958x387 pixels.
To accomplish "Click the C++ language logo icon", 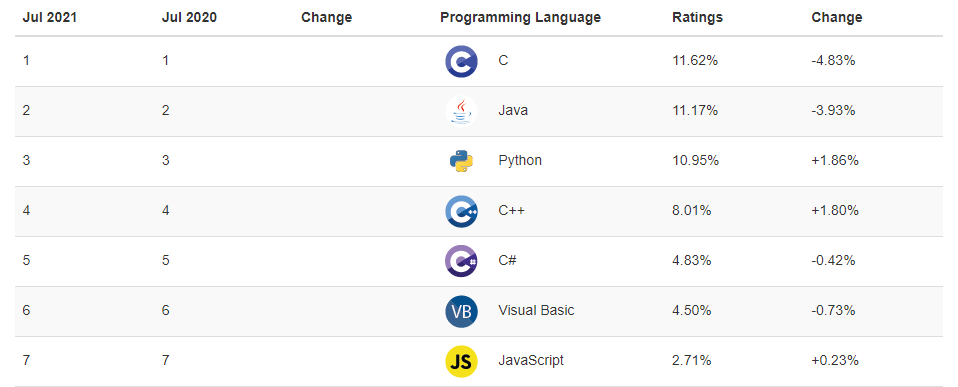I will [x=461, y=211].
